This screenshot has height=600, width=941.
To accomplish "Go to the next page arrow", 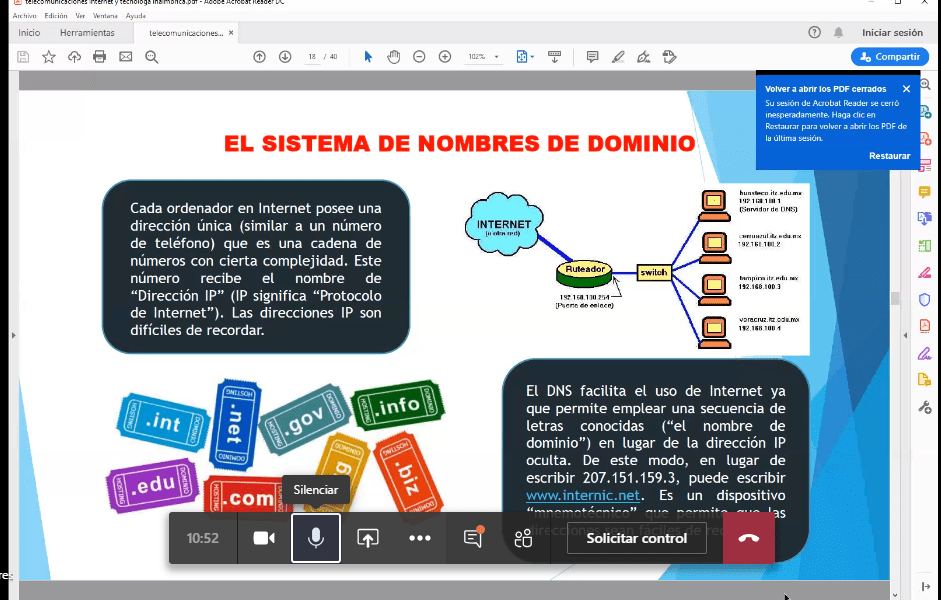I will 285,57.
